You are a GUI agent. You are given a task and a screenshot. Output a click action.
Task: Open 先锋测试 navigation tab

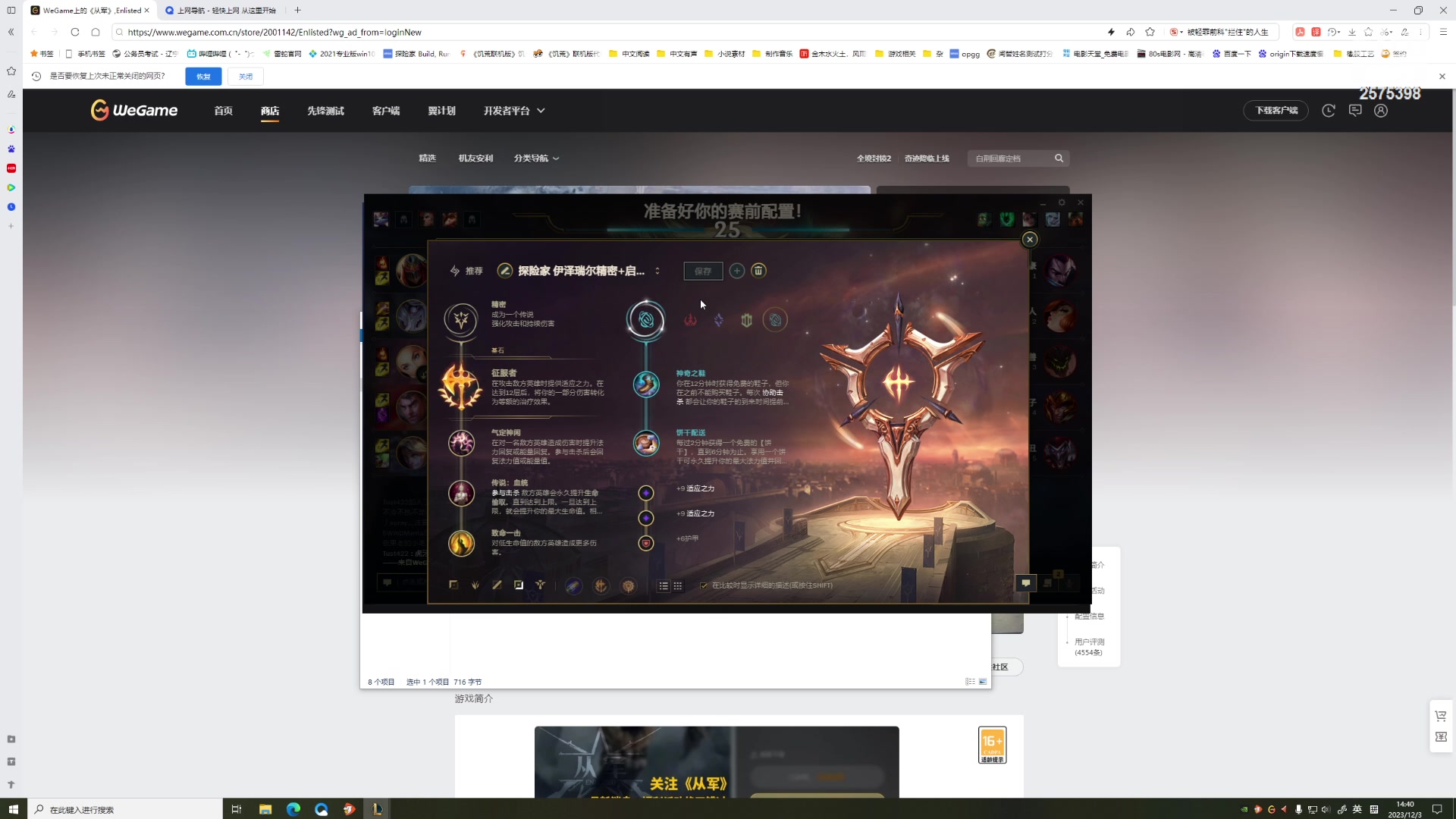click(x=325, y=111)
